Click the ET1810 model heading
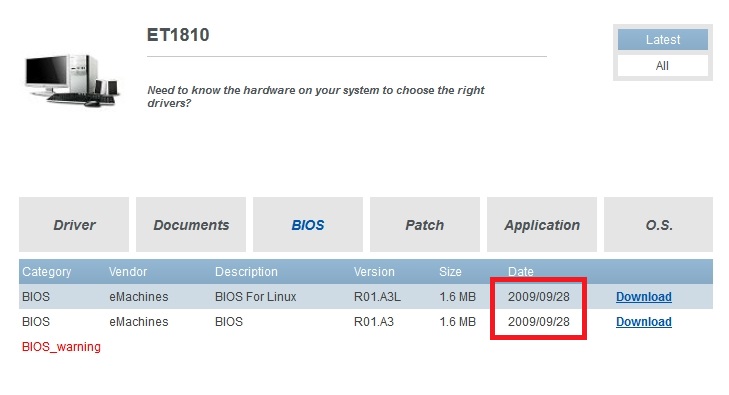Viewport: 729px width, 395px height. pos(178,35)
